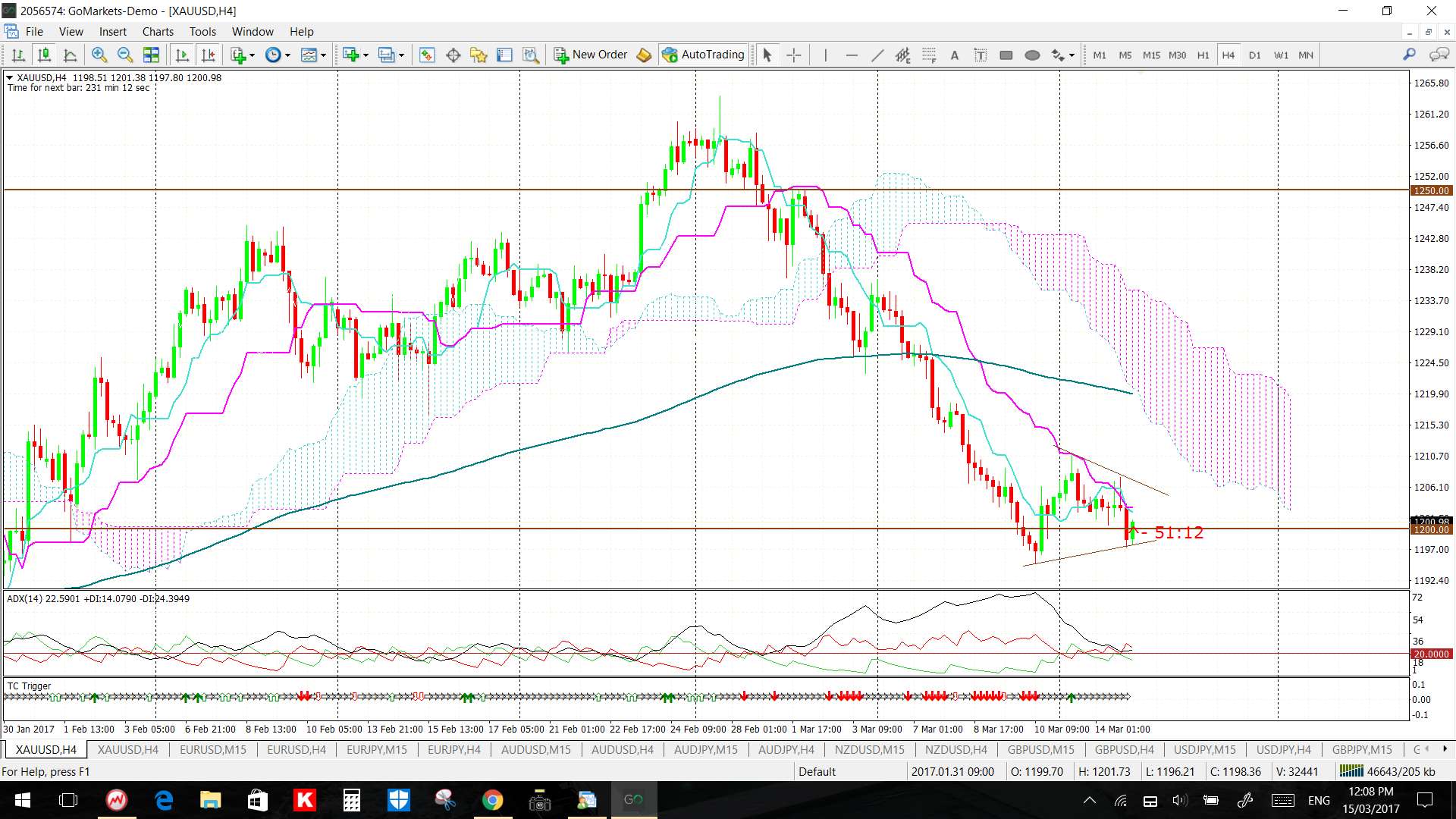1456x819 pixels.
Task: Select the Fibonacci retracement tool
Action: 929,55
